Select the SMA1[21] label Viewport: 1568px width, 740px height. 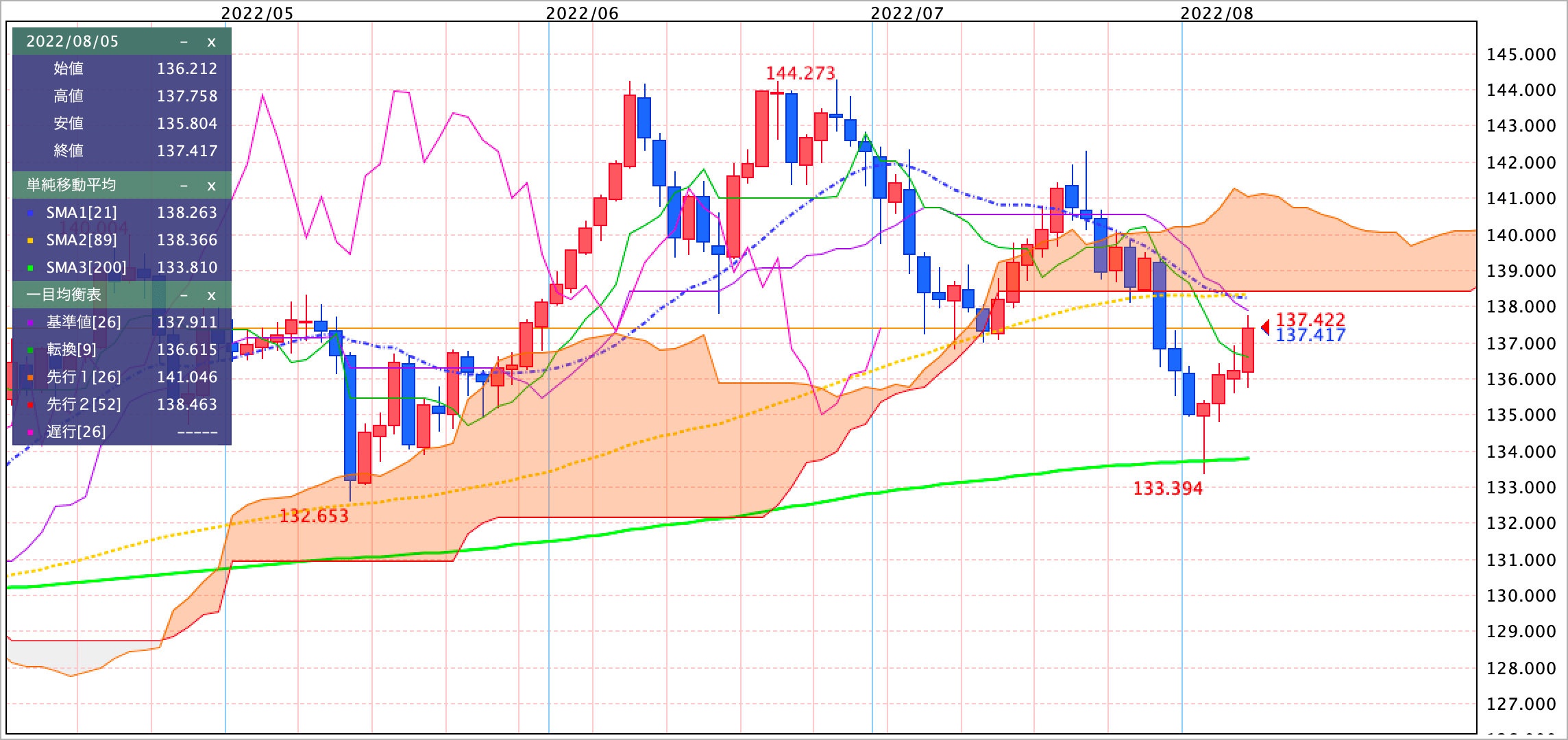(x=82, y=213)
